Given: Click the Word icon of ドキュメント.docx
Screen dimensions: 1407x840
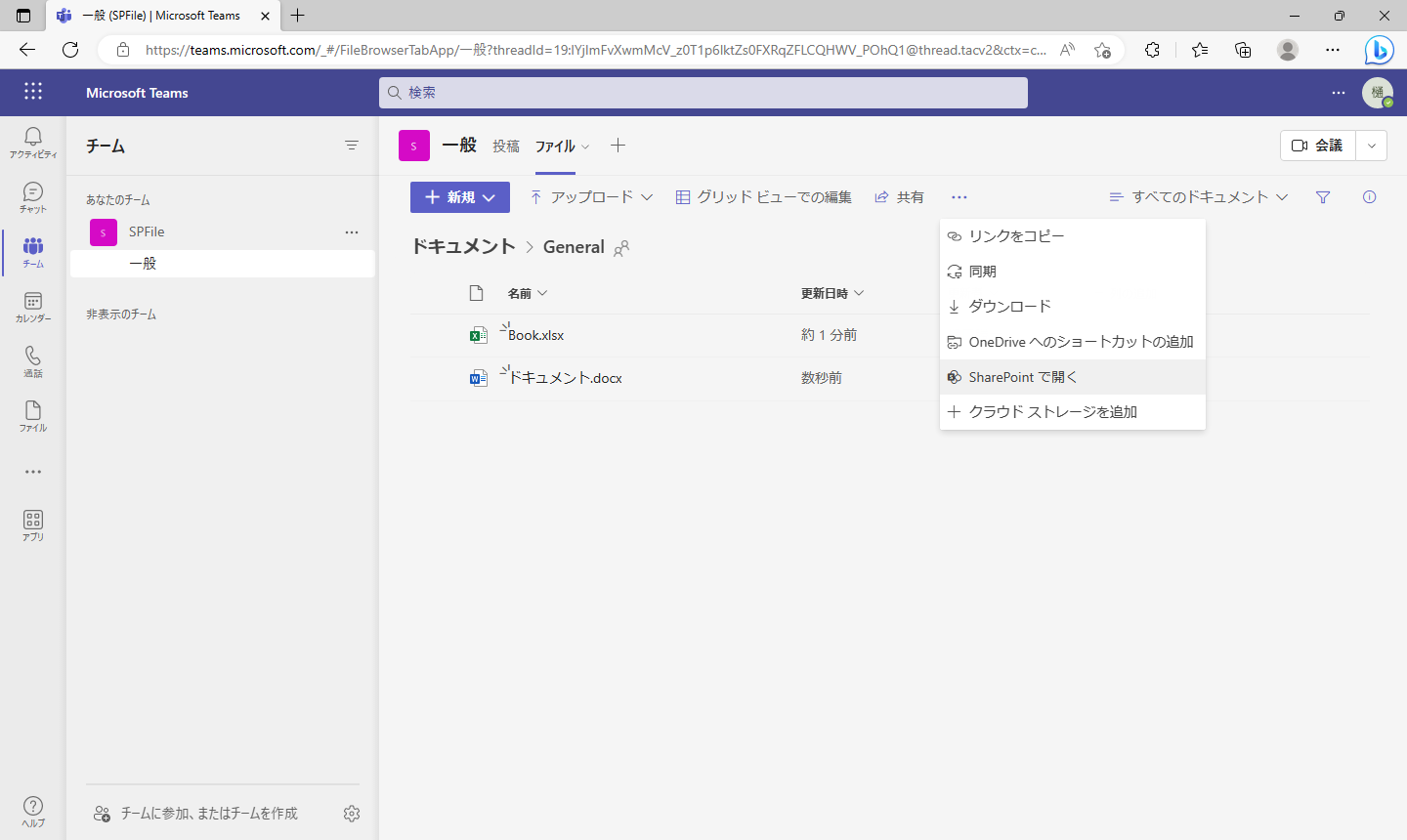Looking at the screenshot, I should tap(479, 378).
